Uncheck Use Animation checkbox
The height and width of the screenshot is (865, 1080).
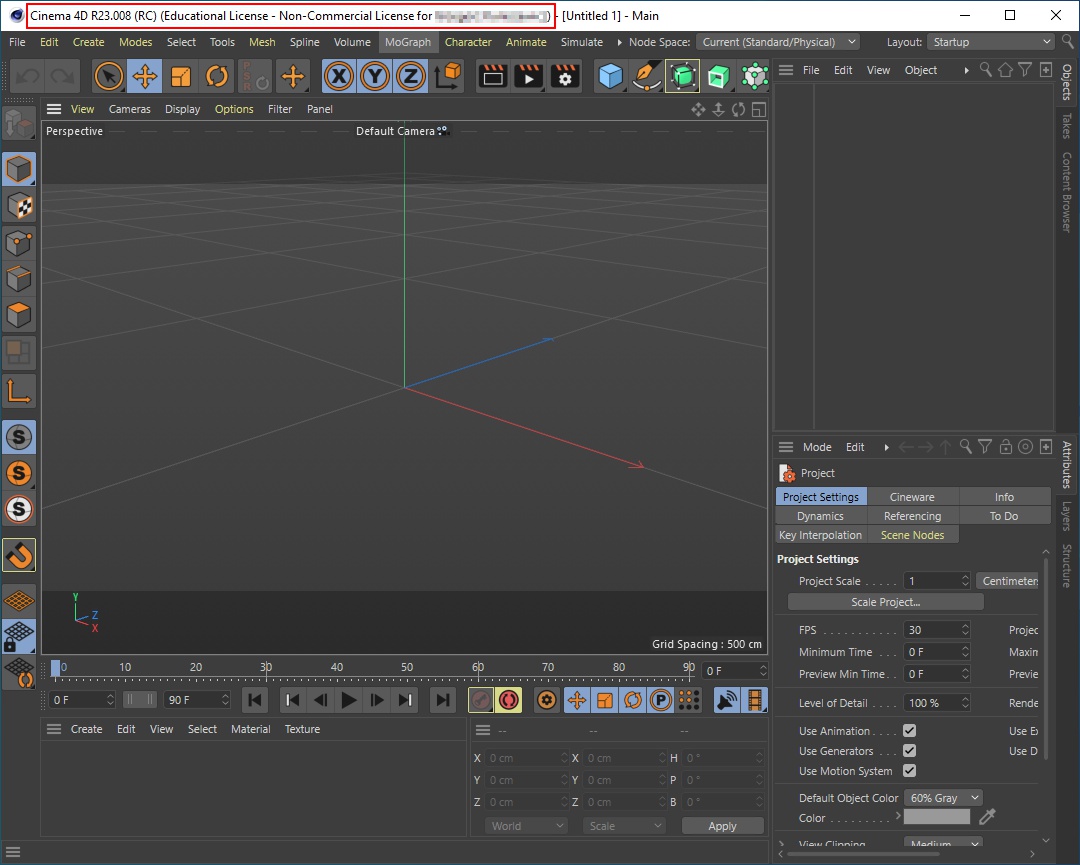click(909, 731)
